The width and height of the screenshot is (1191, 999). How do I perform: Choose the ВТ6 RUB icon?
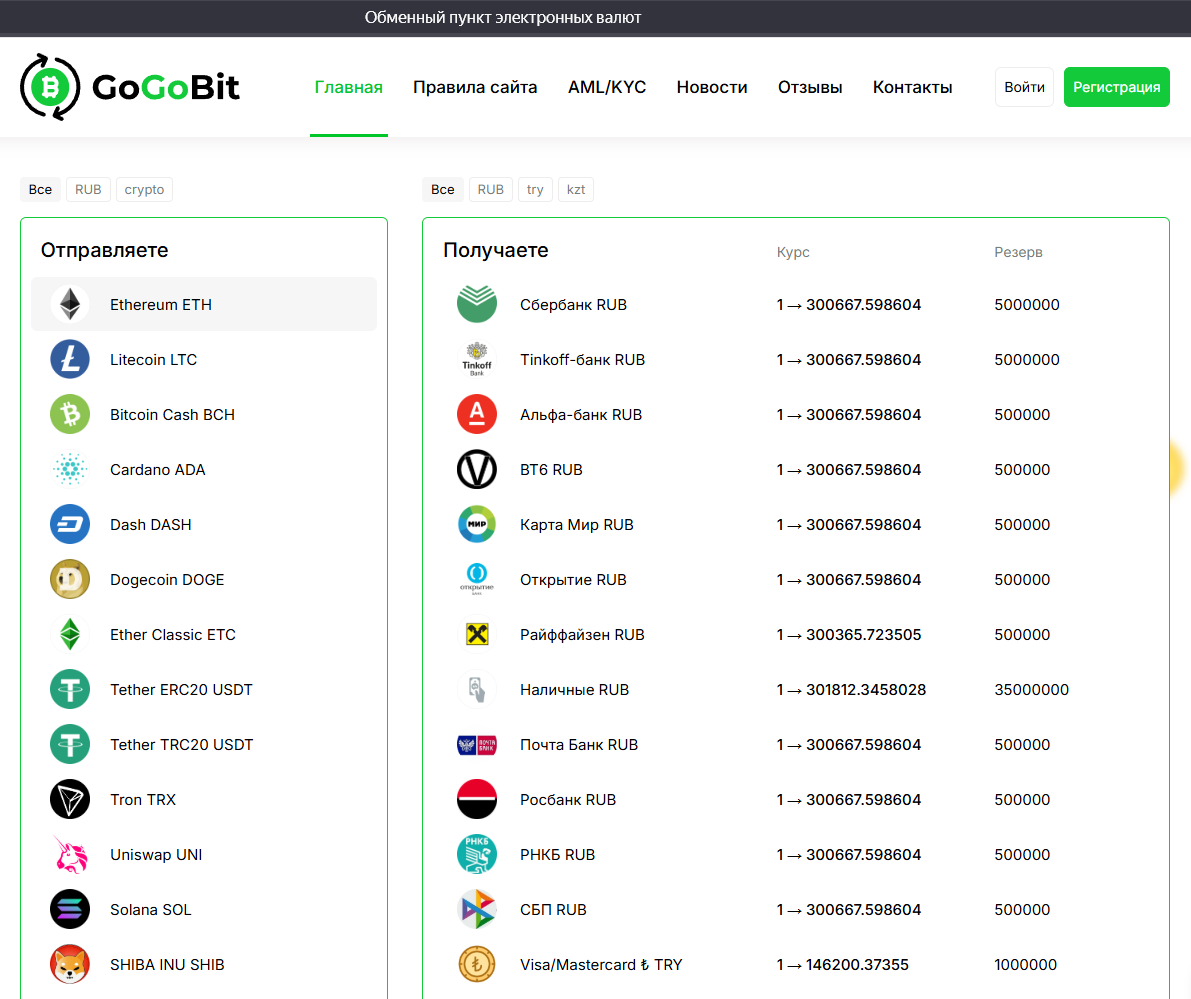click(x=477, y=469)
